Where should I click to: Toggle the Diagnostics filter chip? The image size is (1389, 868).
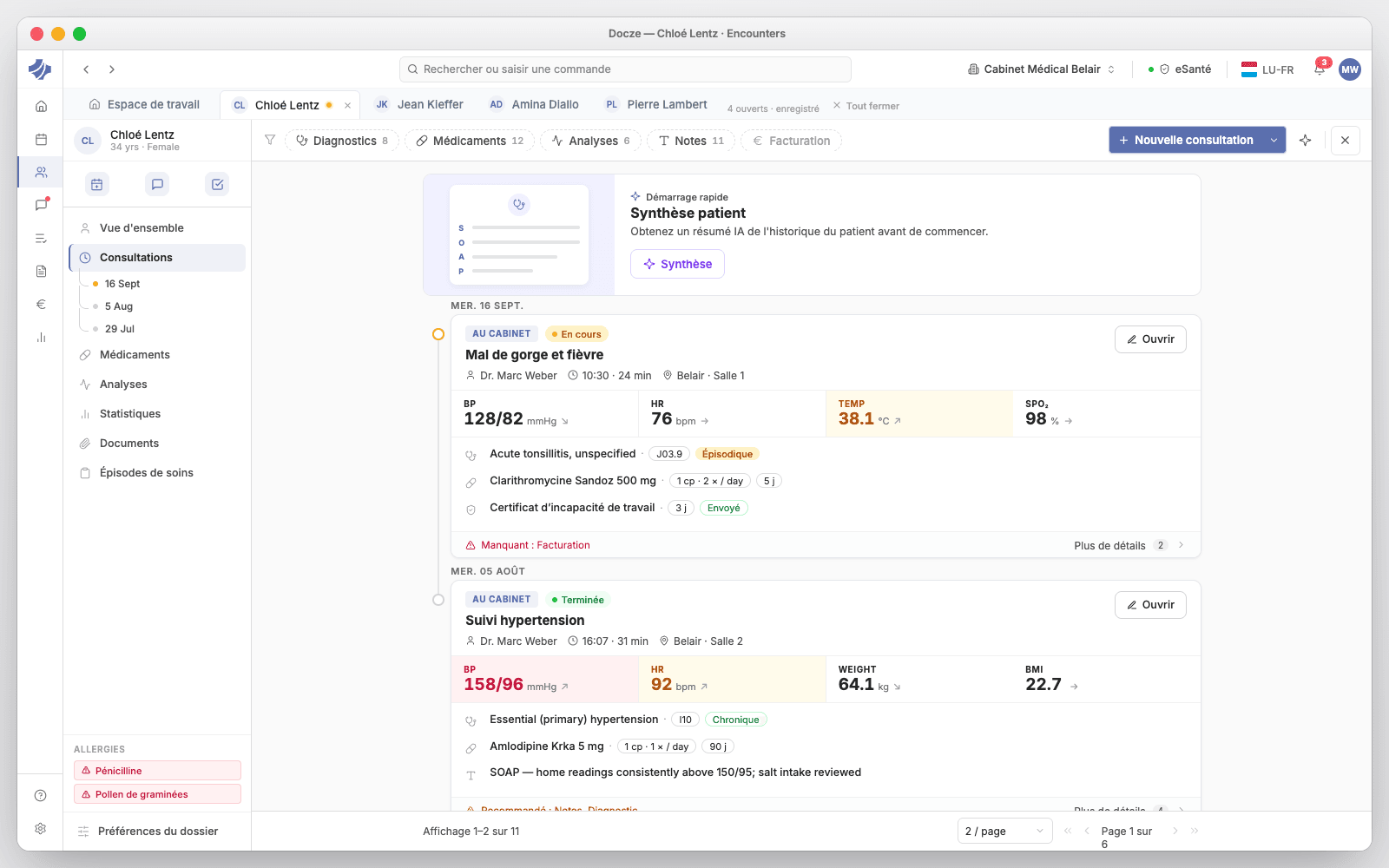pyautogui.click(x=342, y=141)
